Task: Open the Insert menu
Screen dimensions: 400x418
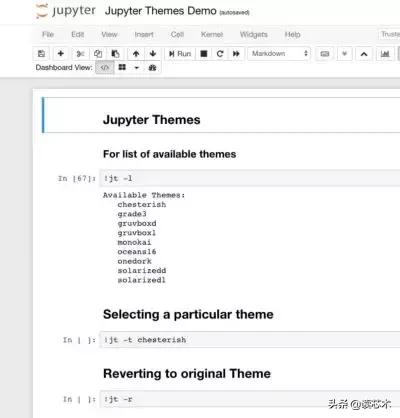Action: 144,35
